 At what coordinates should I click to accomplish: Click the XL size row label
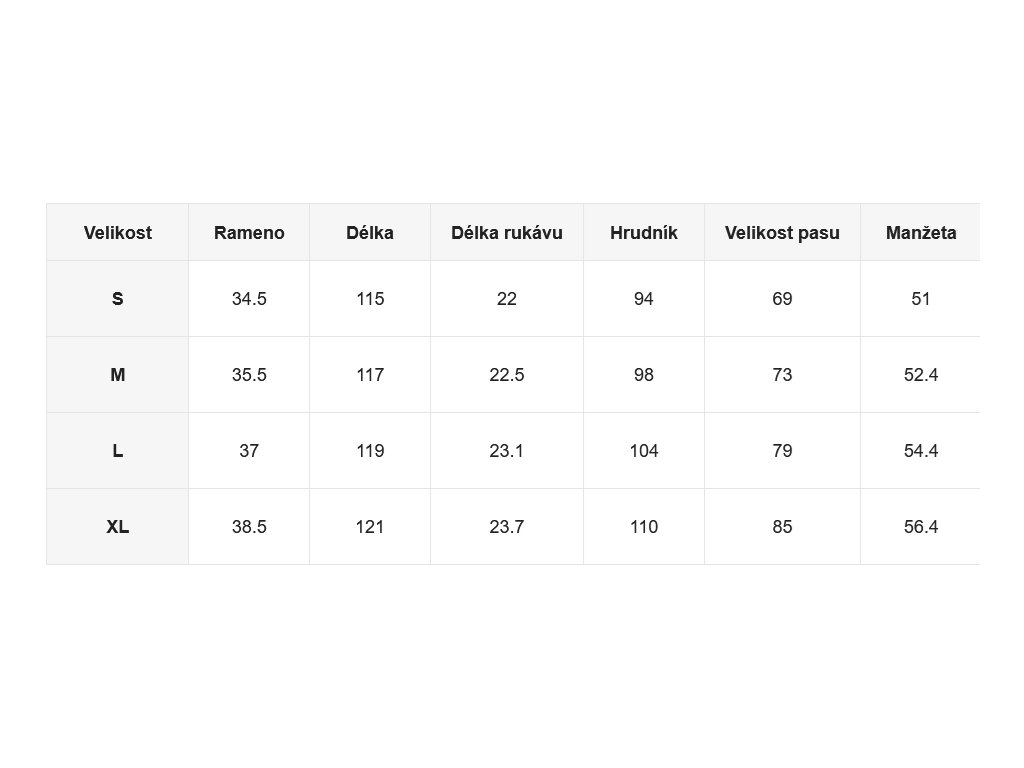[x=118, y=526]
